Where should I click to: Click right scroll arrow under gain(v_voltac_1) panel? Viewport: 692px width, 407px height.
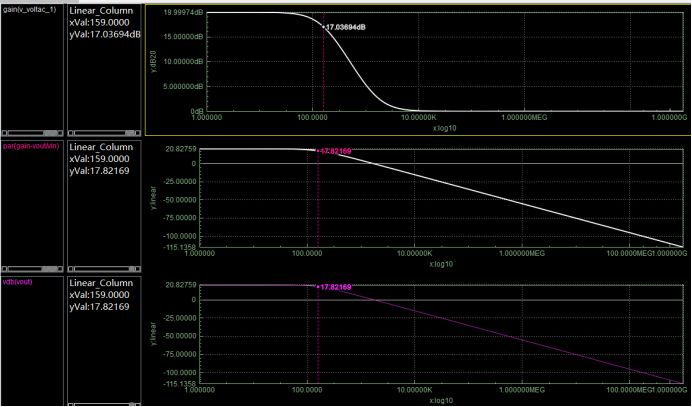(60, 133)
